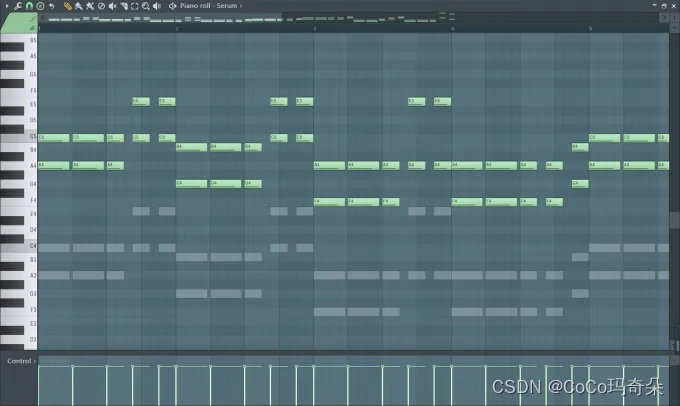The width and height of the screenshot is (680, 406).
Task: Click the curved undo arrow icon
Action: point(52,6)
